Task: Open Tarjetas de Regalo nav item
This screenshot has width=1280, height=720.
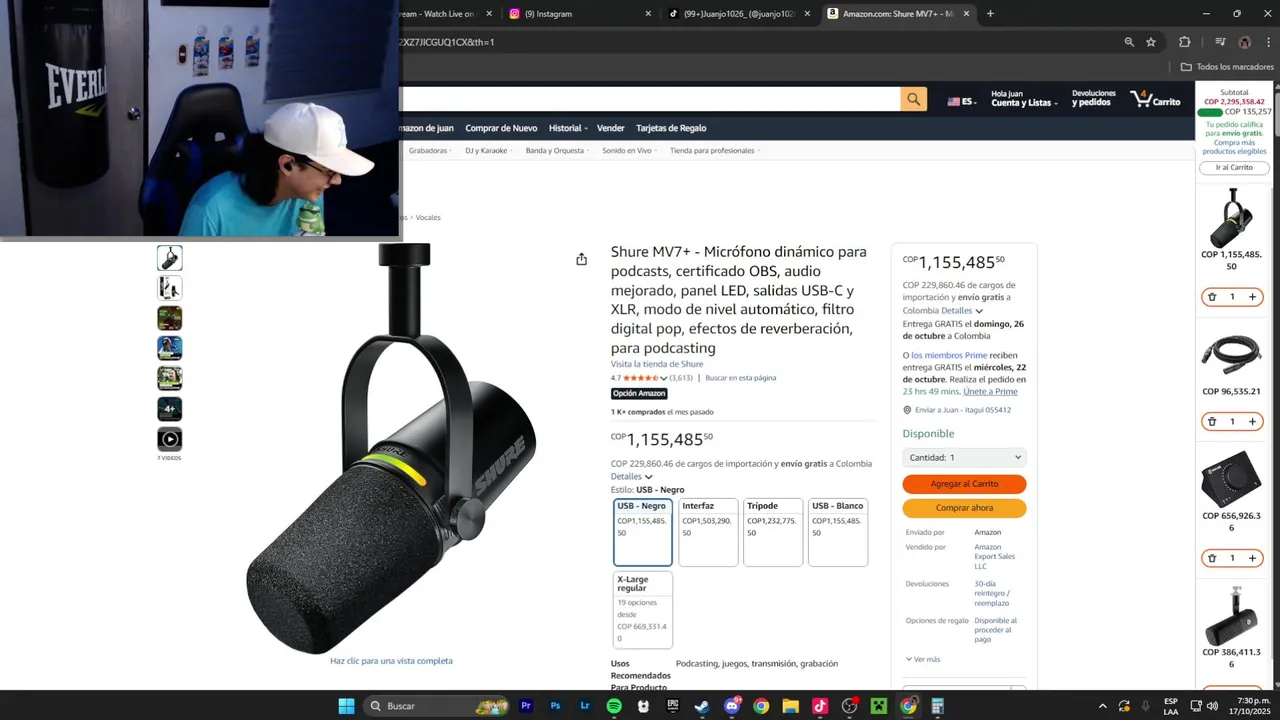Action: 671,128
